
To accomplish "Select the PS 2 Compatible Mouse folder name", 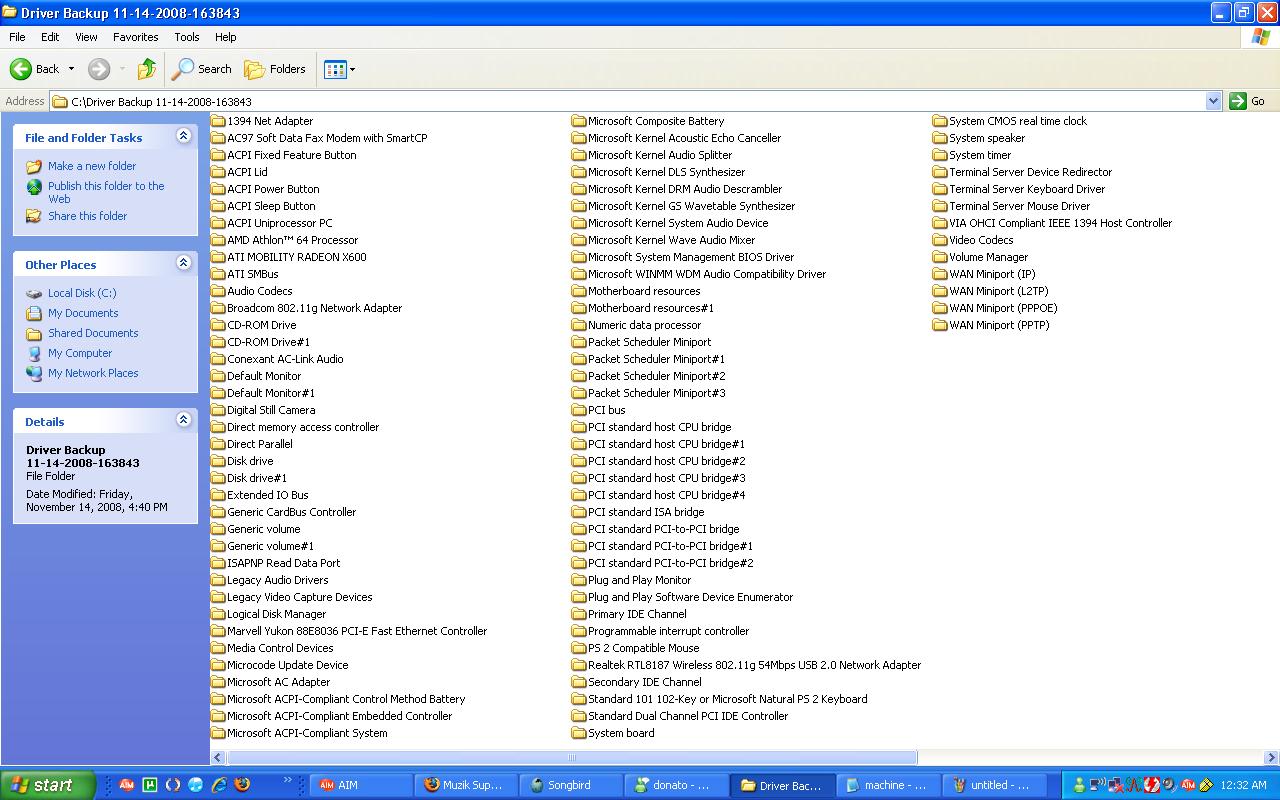I will pyautogui.click(x=644, y=648).
